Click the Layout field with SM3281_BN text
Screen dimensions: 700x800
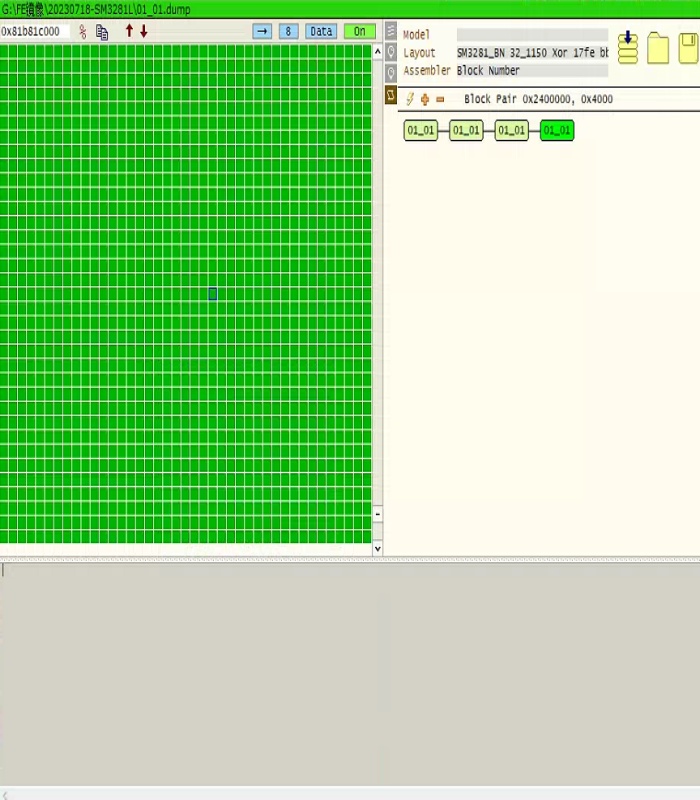point(532,53)
